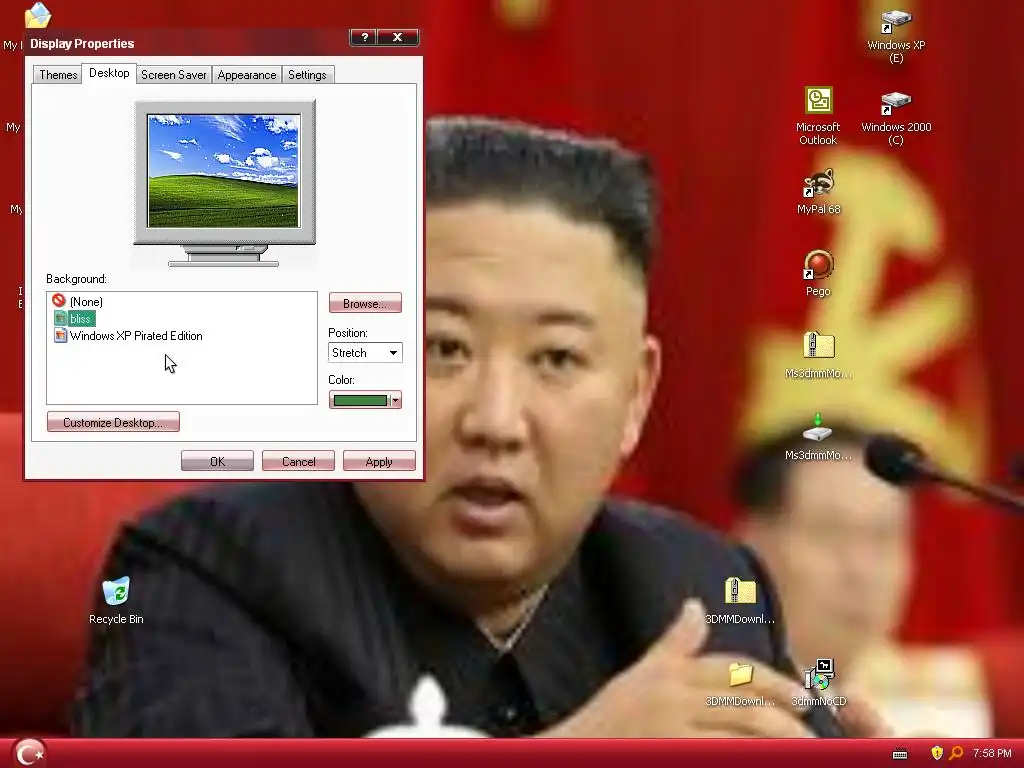Click Customize Desktop... button
1024x768 pixels.
pos(113,422)
